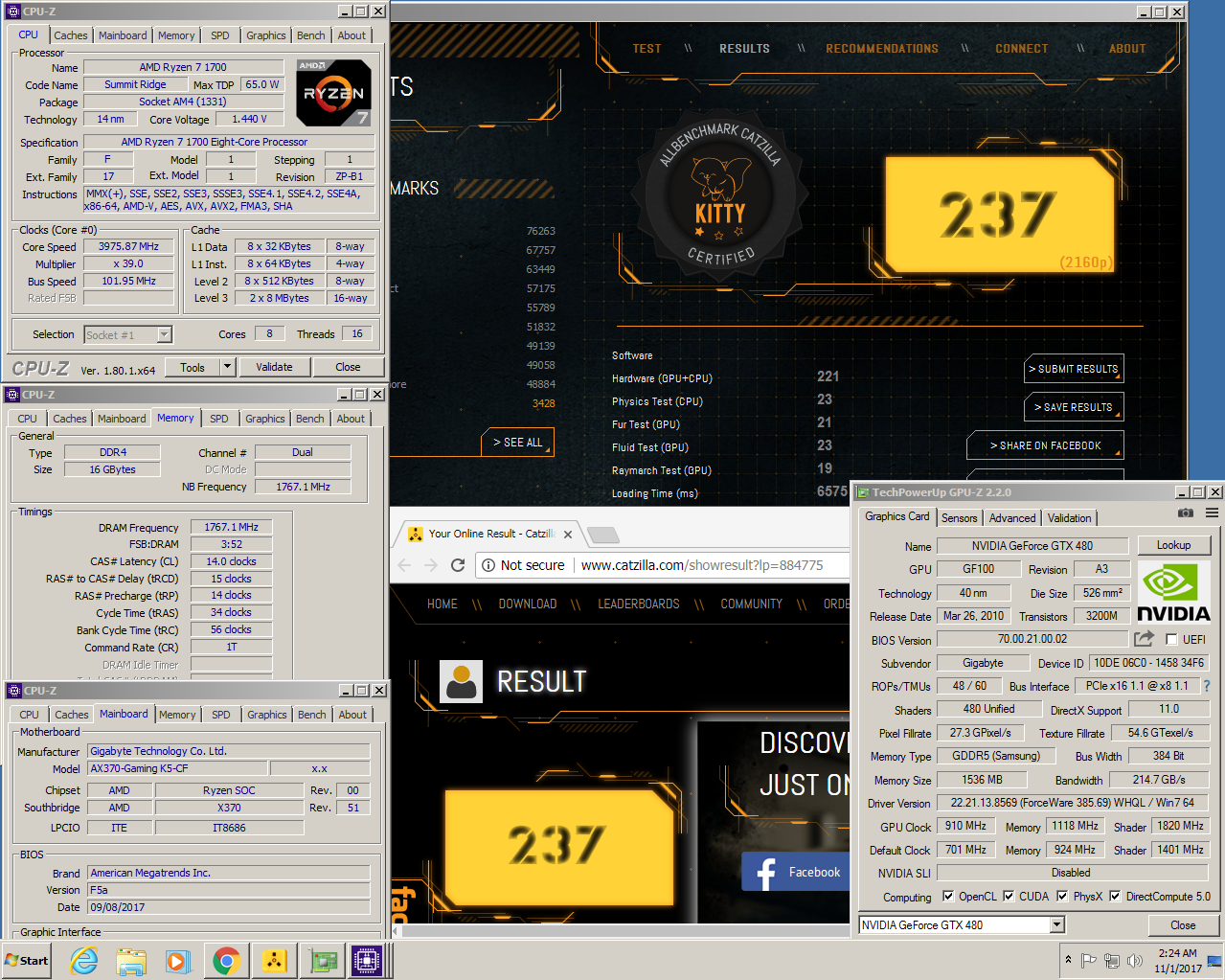Open the GPU-Z hamburger menu icon
This screenshot has width=1225, height=980.
tap(1212, 513)
